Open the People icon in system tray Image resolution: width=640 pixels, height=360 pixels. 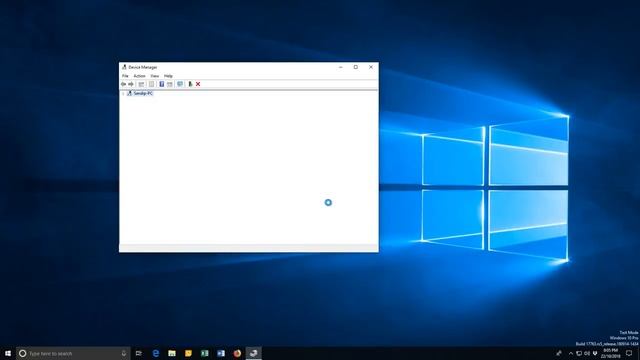point(559,353)
